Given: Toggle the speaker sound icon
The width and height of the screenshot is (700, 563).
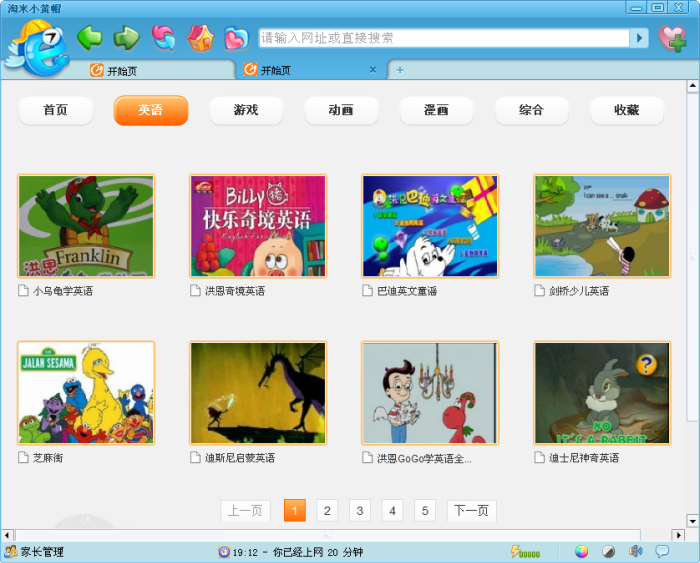Looking at the screenshot, I should coord(636,551).
